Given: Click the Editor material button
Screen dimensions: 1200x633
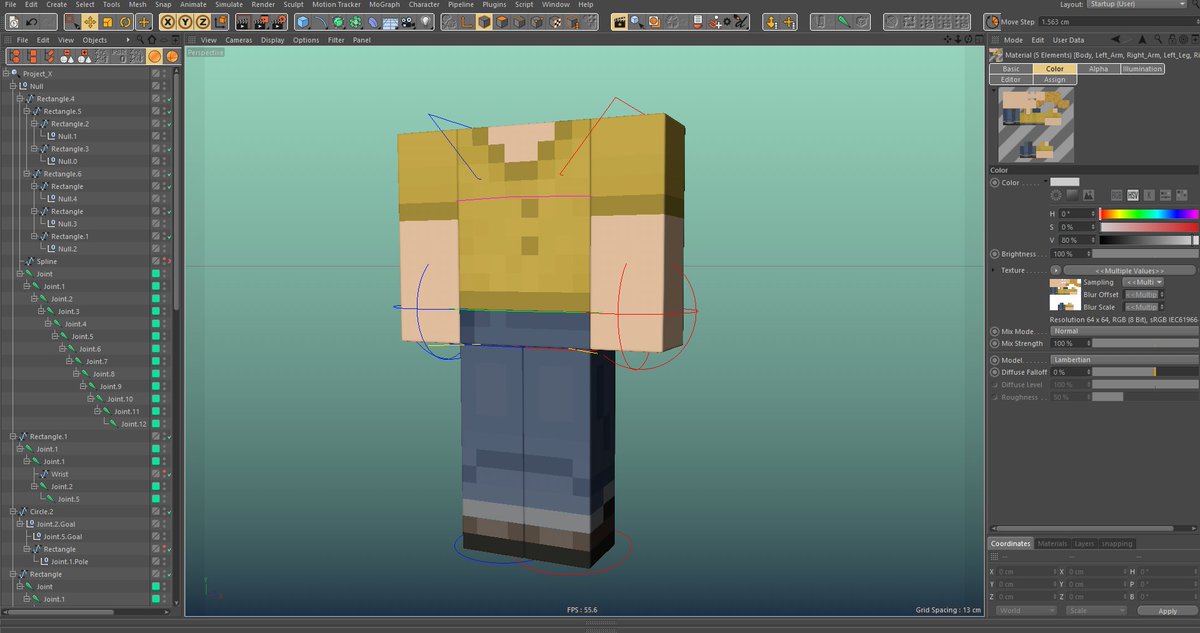Looking at the screenshot, I should point(1011,79).
